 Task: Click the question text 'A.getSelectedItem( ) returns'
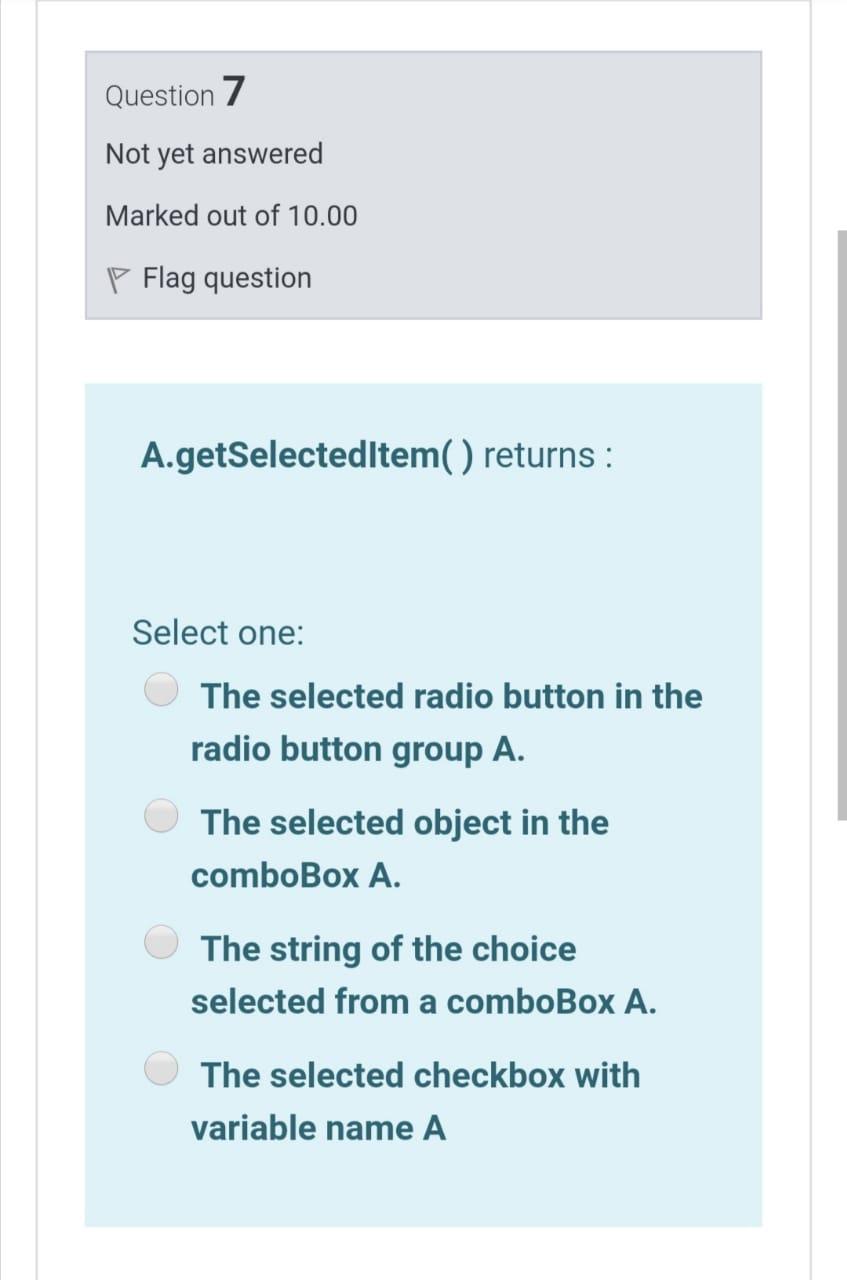[x=375, y=456]
